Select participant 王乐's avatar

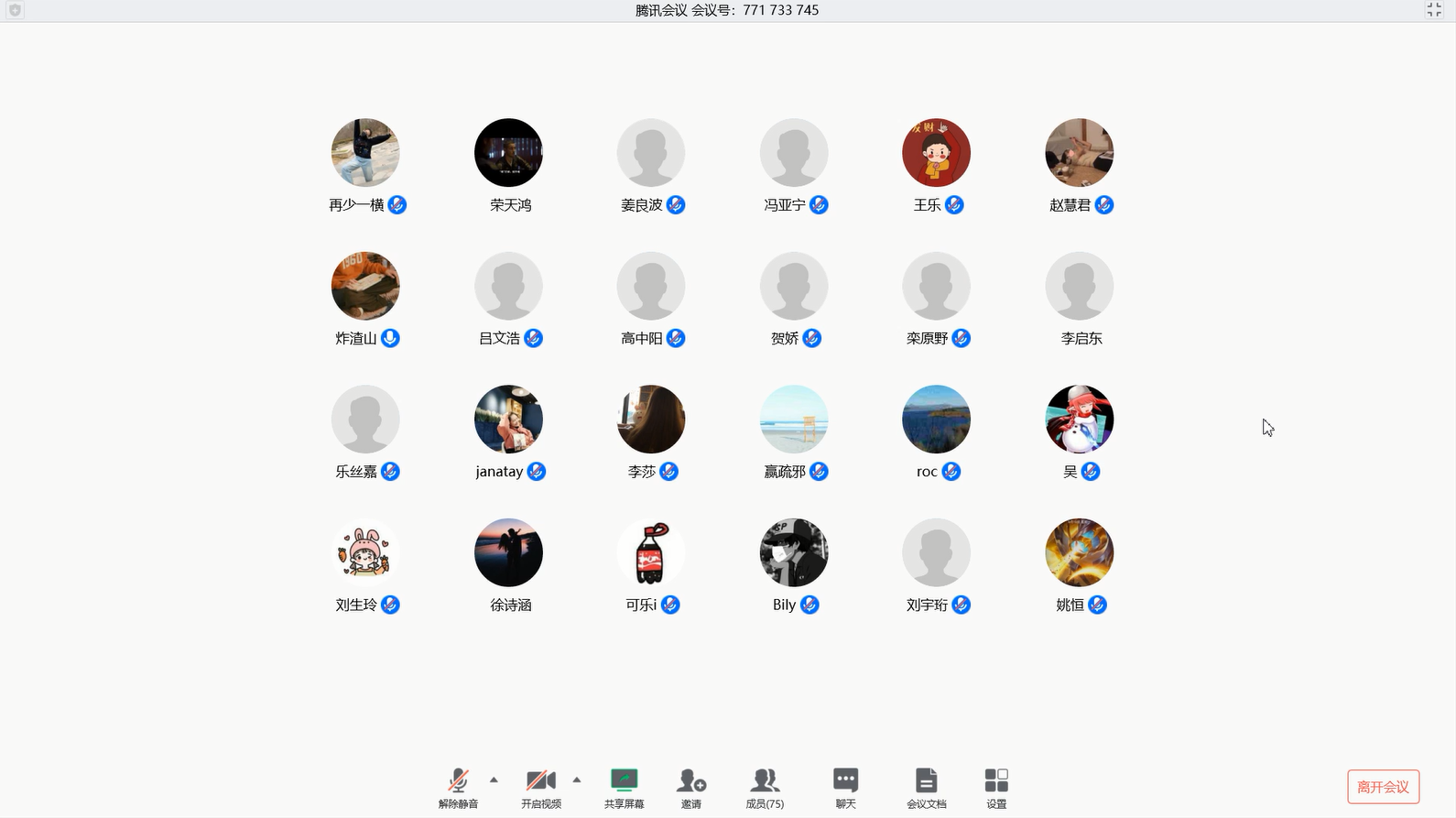(x=936, y=153)
